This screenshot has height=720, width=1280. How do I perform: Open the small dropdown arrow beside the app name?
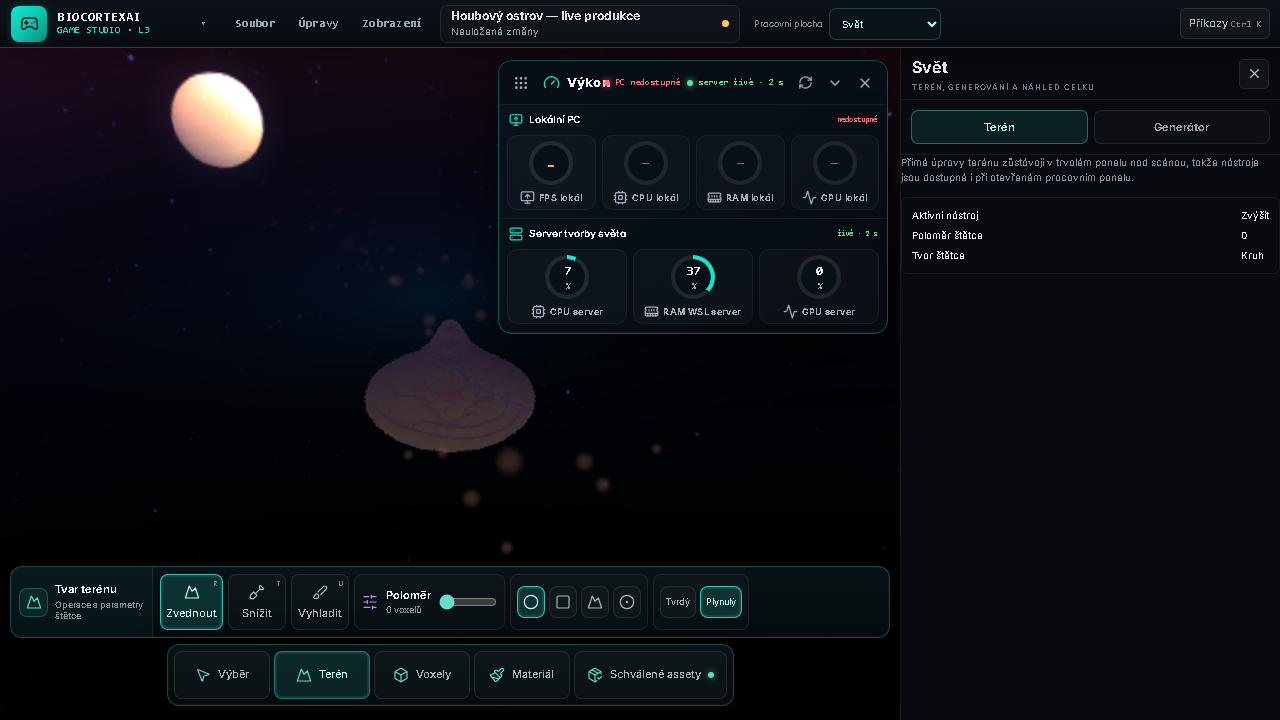(203, 24)
